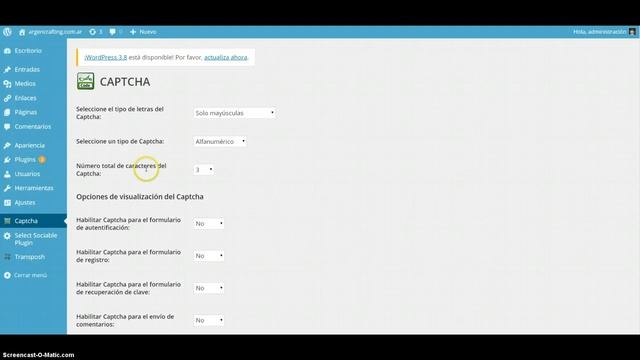Viewport: 640px width, 360px height.
Task: Open dropdown for formulario de autentificación
Action: click(x=209, y=223)
